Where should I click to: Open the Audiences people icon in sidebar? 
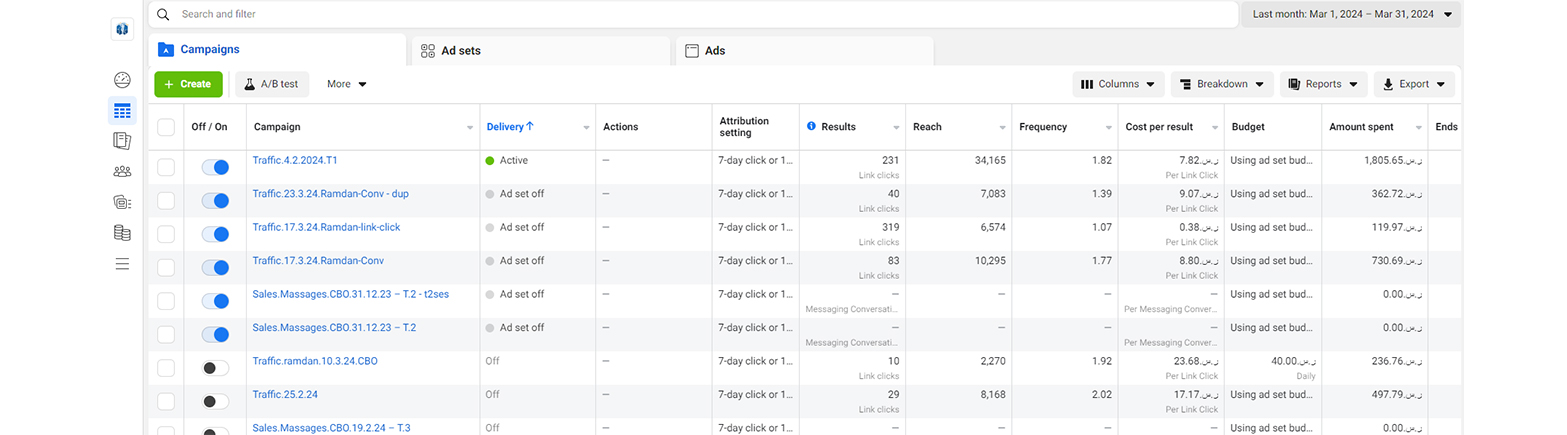[x=122, y=171]
